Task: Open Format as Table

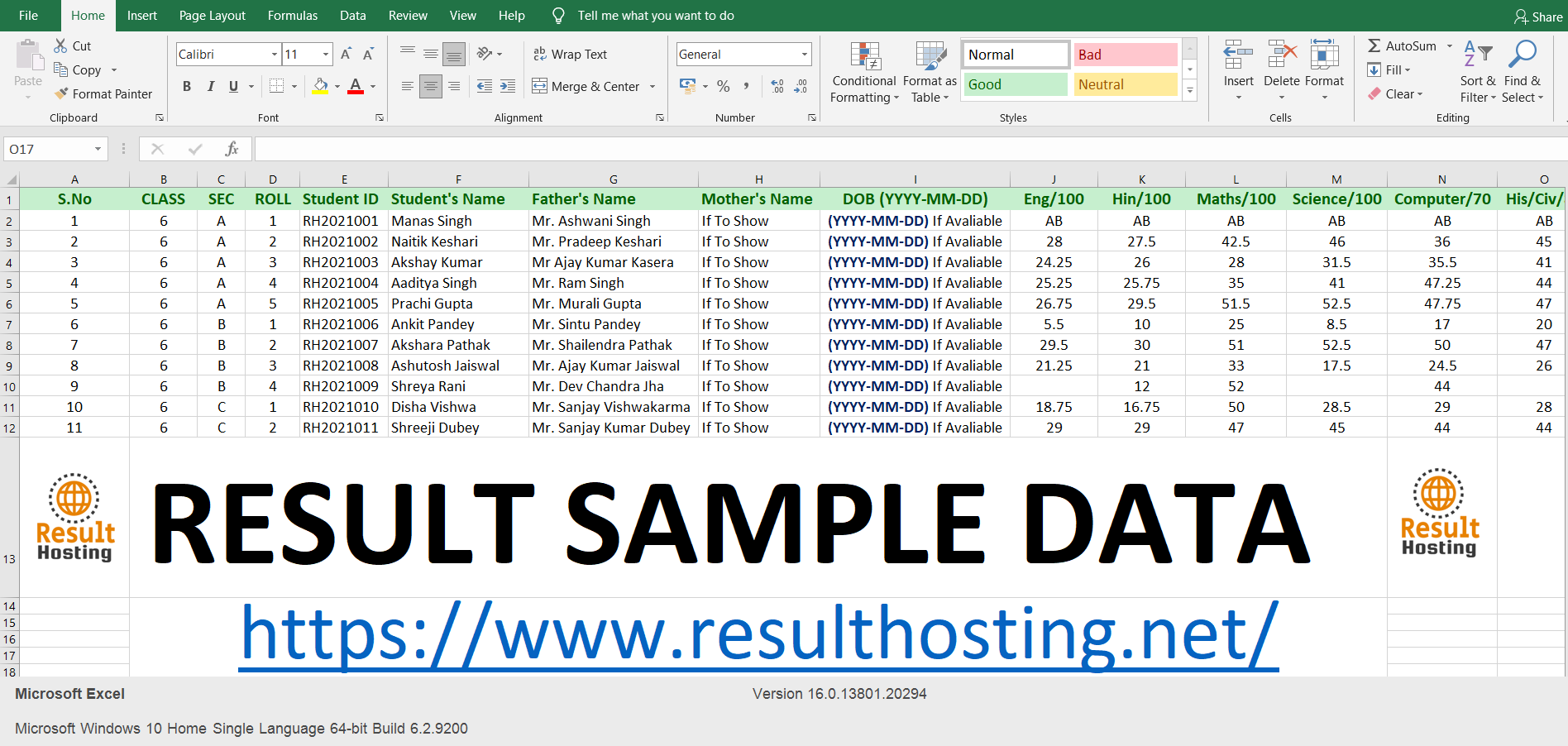Action: tap(930, 73)
